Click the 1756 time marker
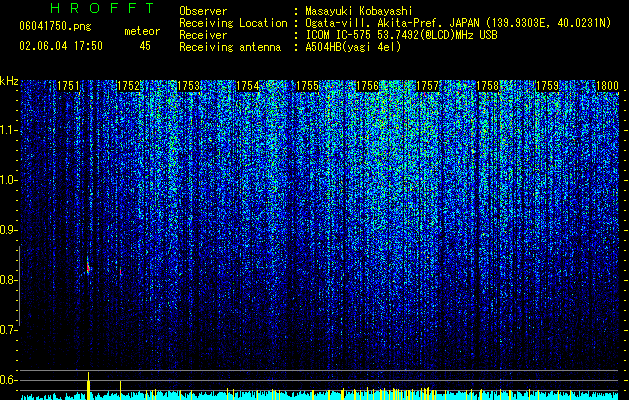This screenshot has width=629, height=400. (367, 86)
